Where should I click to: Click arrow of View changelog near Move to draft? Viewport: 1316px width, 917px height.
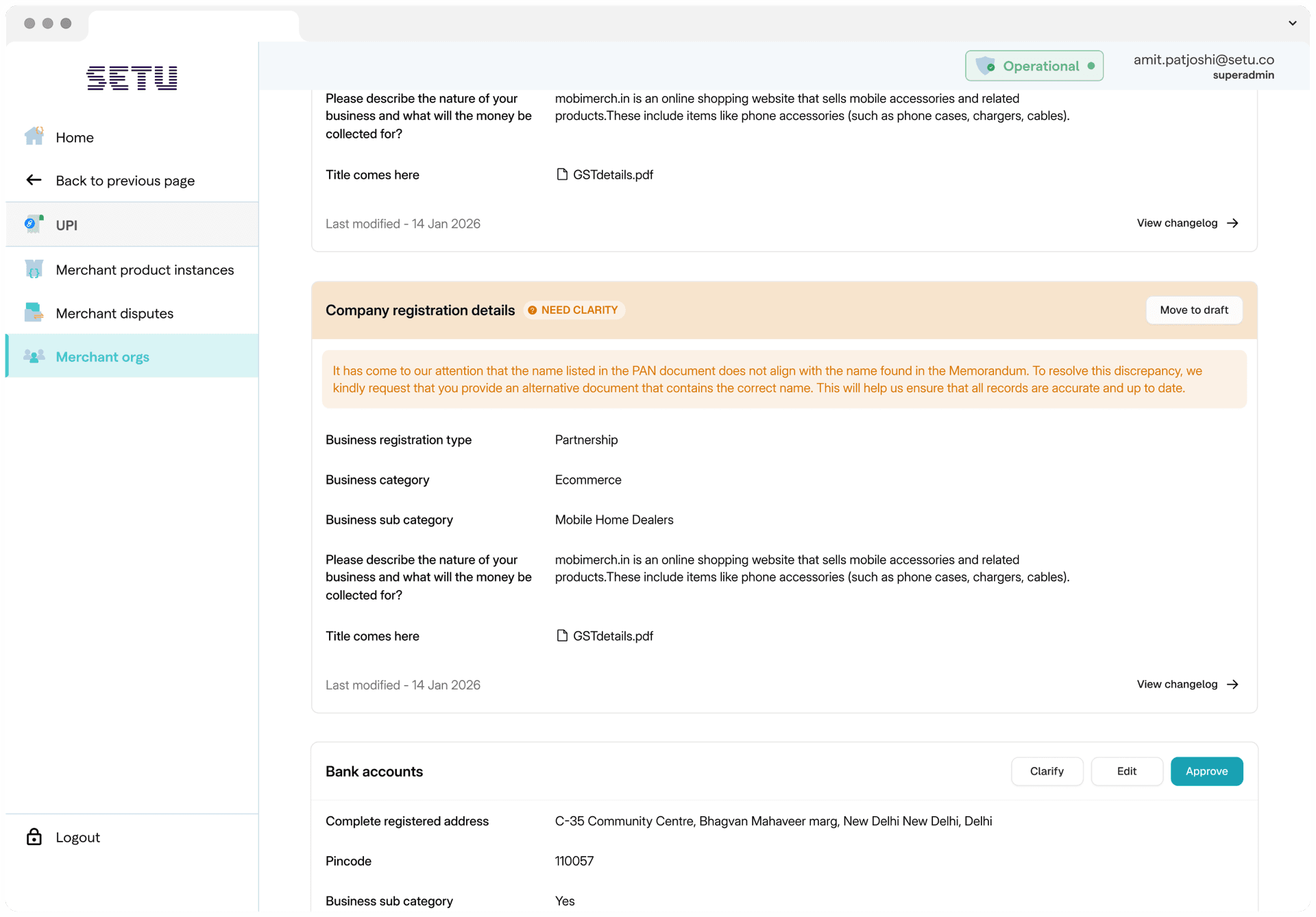coord(1232,223)
